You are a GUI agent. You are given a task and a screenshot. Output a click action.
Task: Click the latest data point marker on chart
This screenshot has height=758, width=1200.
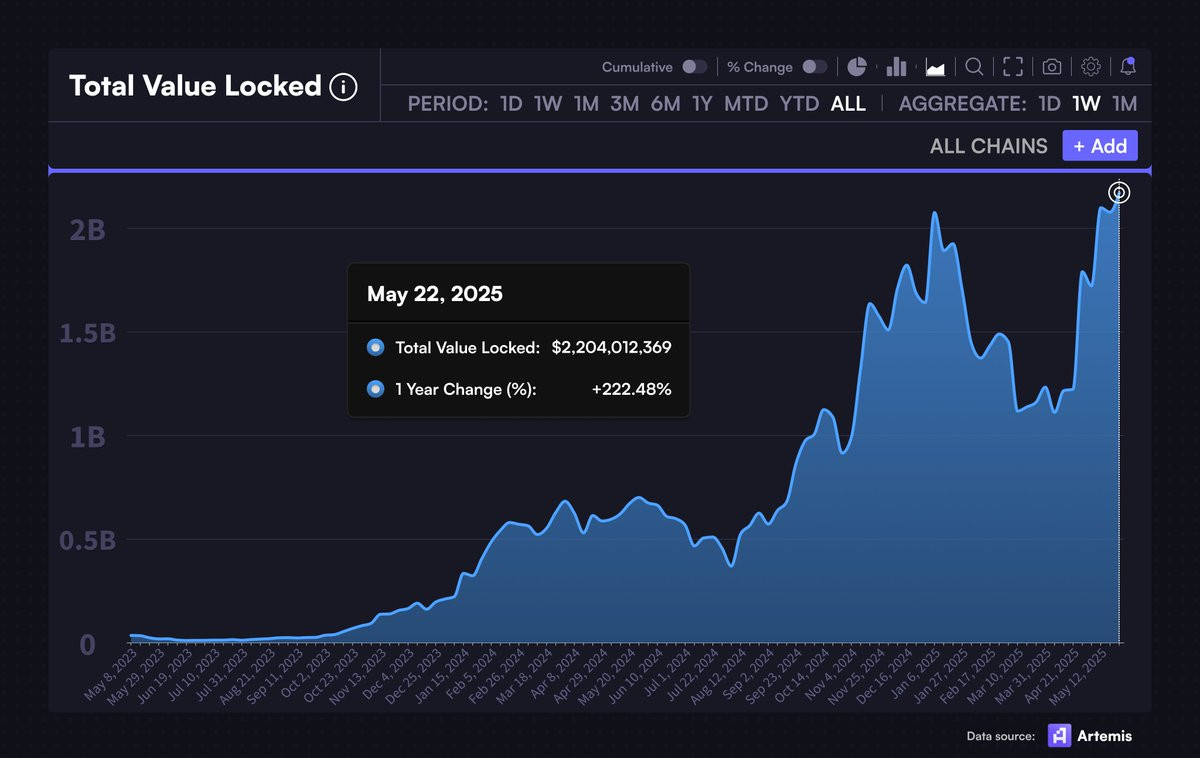click(x=1119, y=193)
